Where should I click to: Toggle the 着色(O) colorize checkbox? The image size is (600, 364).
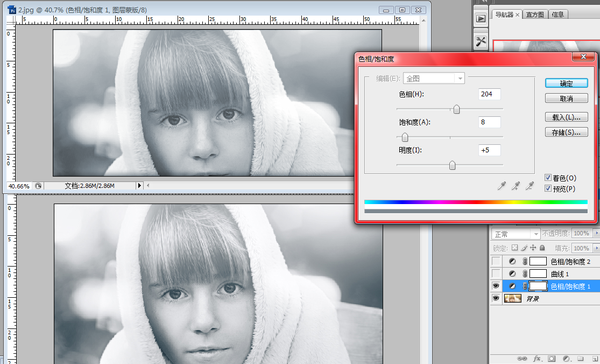coord(548,178)
